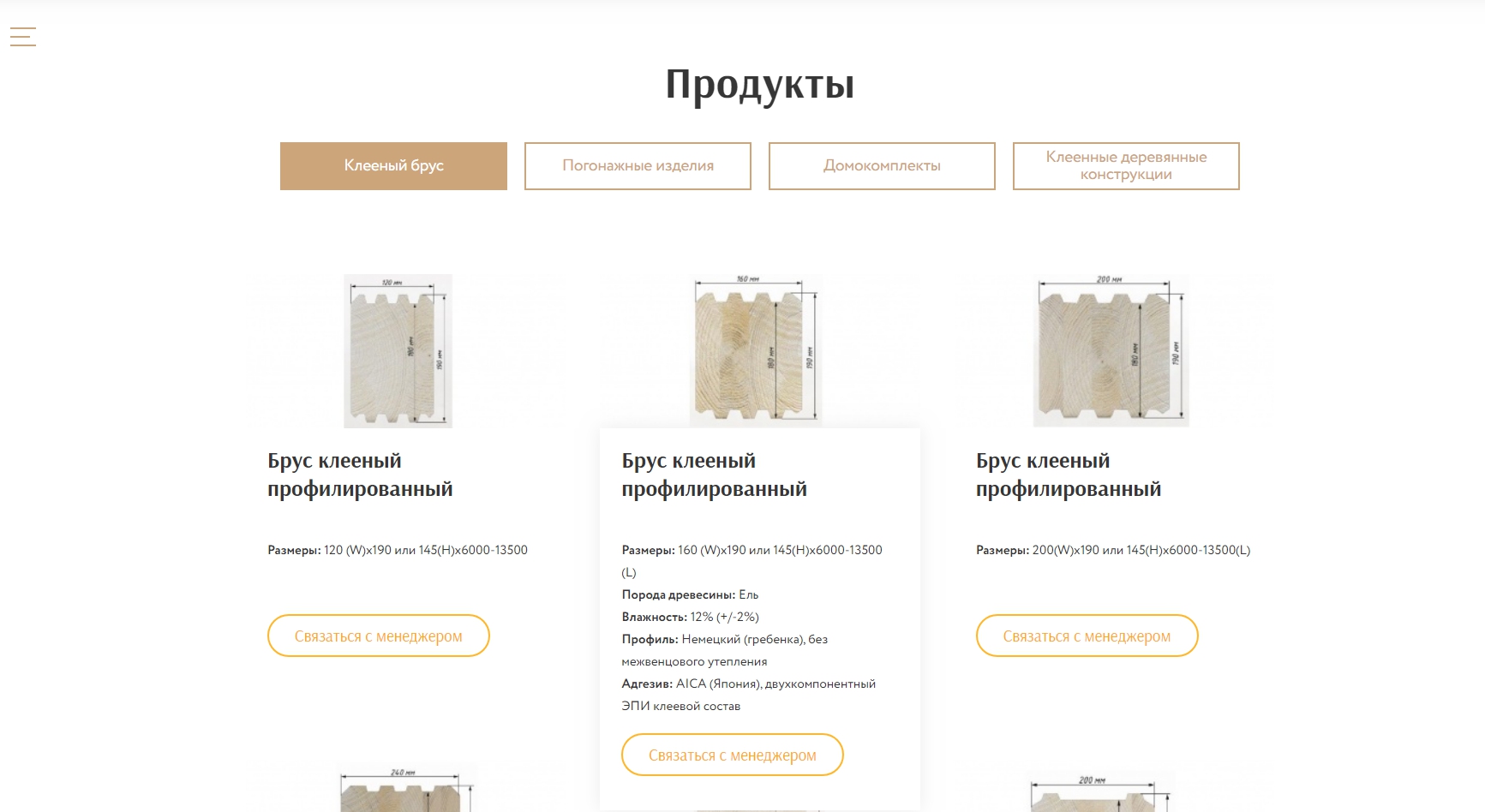This screenshot has height=812, width=1485.
Task: Select the third product's title heading
Action: tap(1069, 475)
